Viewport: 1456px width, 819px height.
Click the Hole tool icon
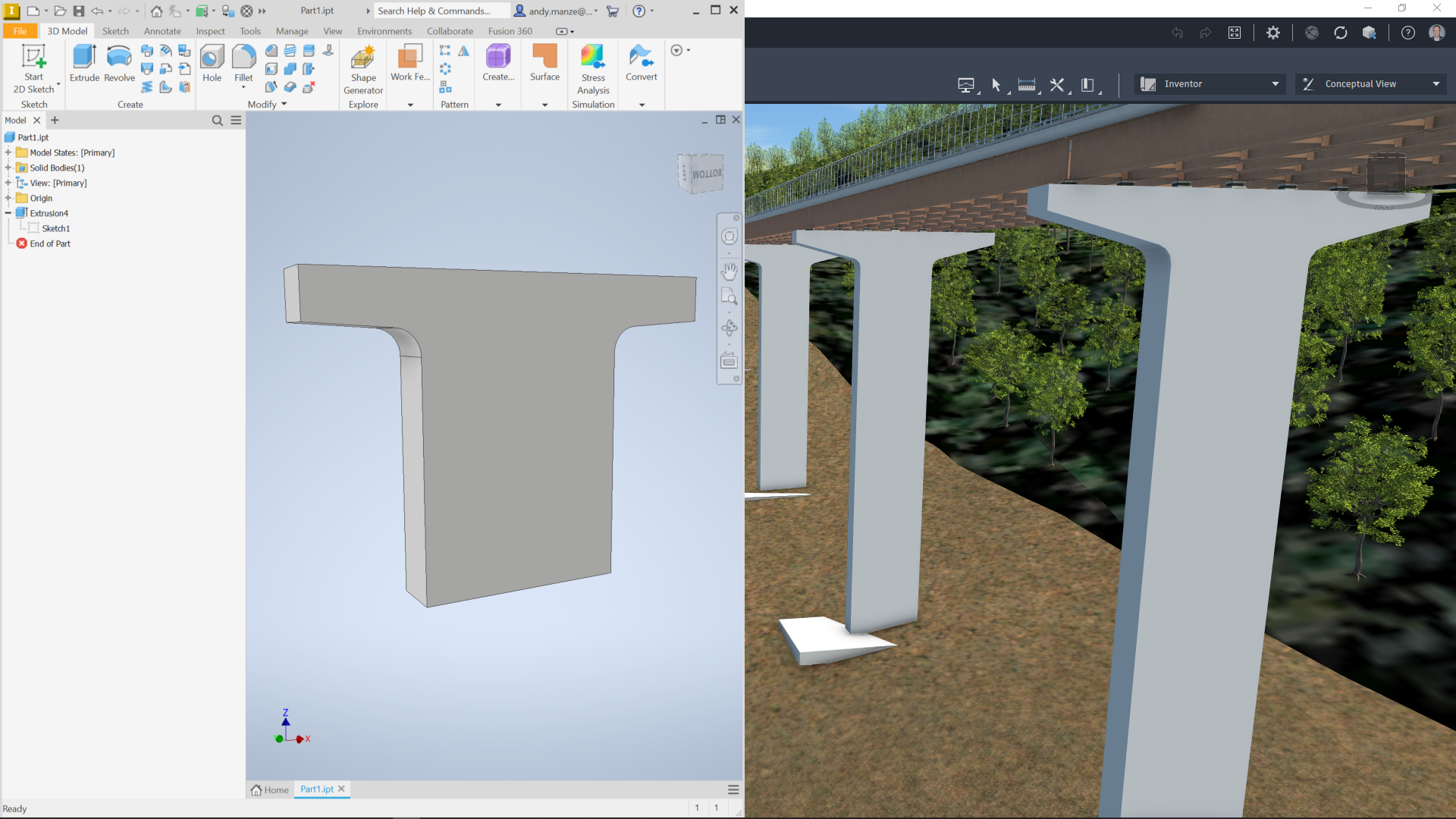pyautogui.click(x=212, y=62)
